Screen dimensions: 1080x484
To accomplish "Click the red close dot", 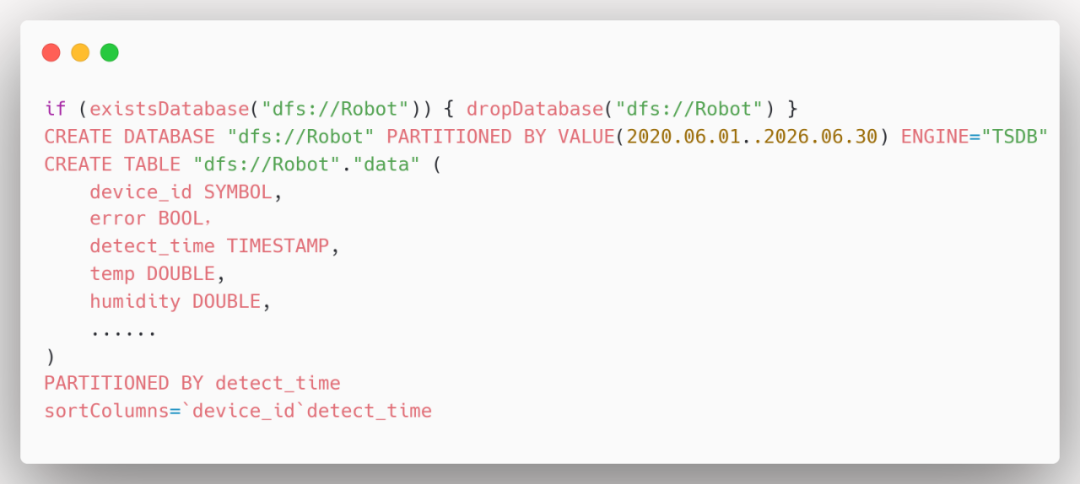I will point(51,52).
